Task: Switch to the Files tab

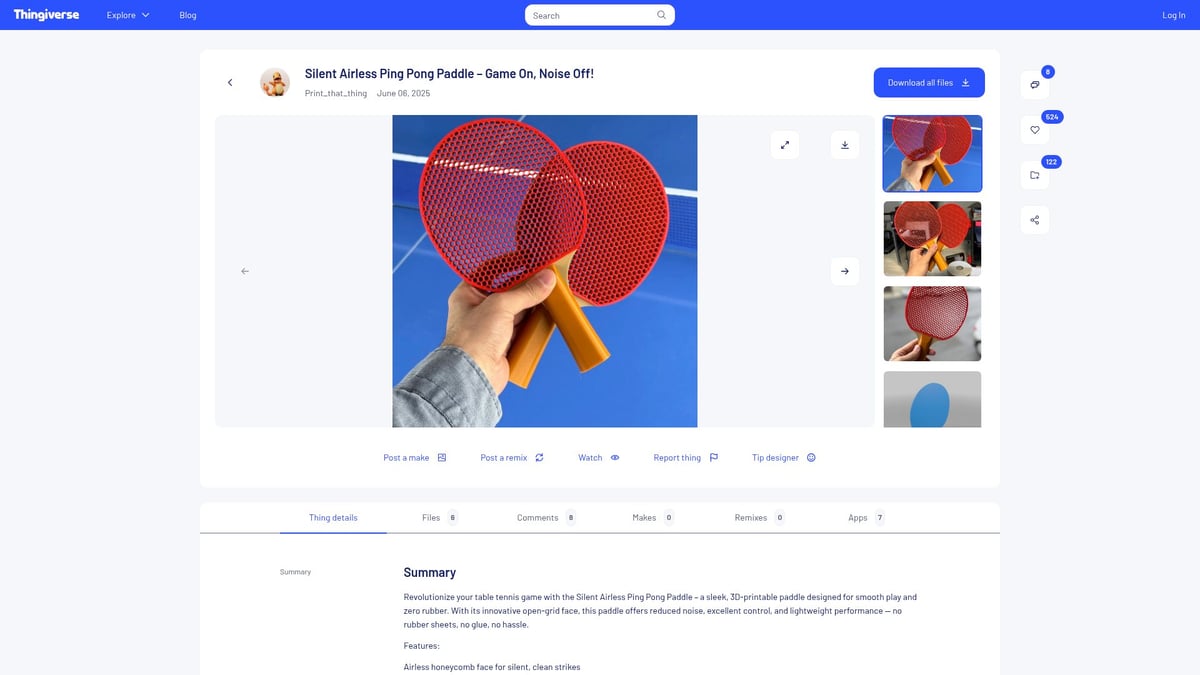Action: (x=439, y=518)
